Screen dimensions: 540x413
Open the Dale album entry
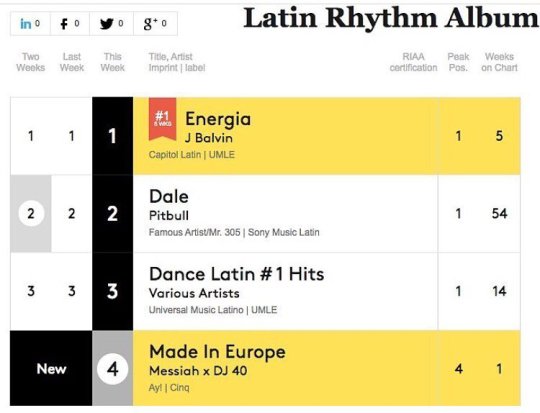[169, 197]
